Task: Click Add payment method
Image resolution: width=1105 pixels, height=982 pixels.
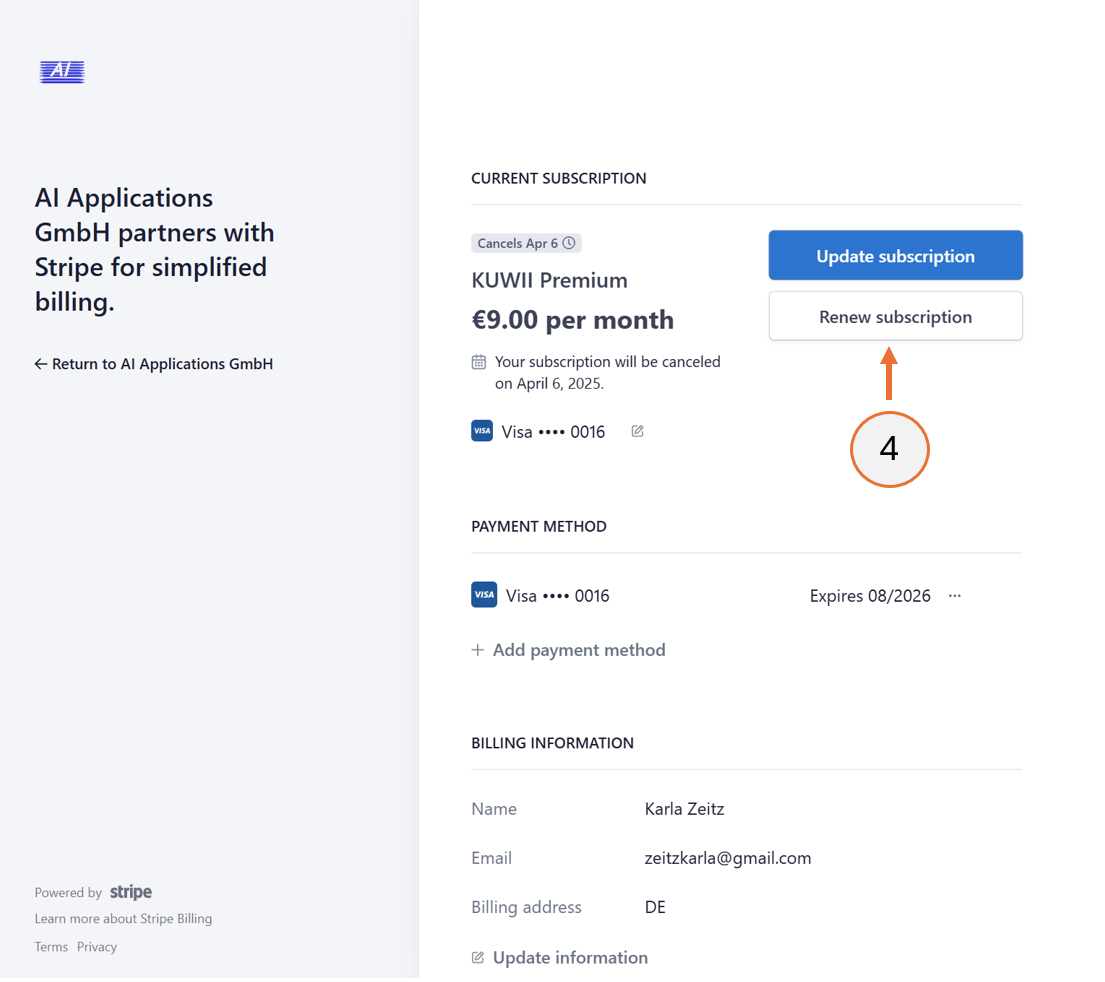Action: (x=579, y=649)
